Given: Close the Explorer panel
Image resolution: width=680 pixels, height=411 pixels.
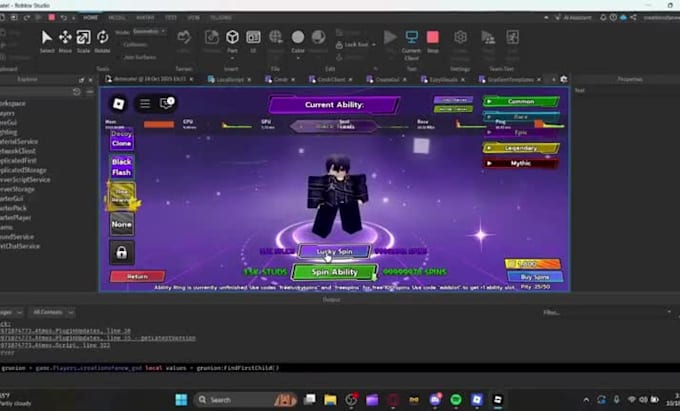Looking at the screenshot, I should [91, 80].
